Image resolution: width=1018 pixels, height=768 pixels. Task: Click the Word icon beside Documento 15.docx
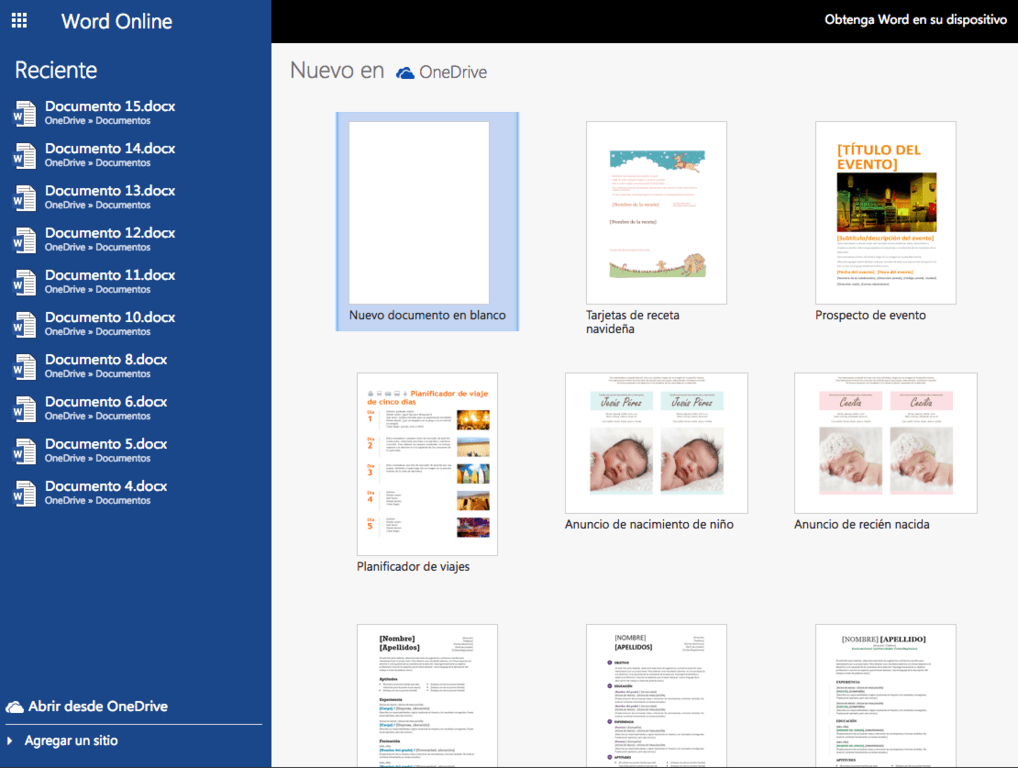23,113
